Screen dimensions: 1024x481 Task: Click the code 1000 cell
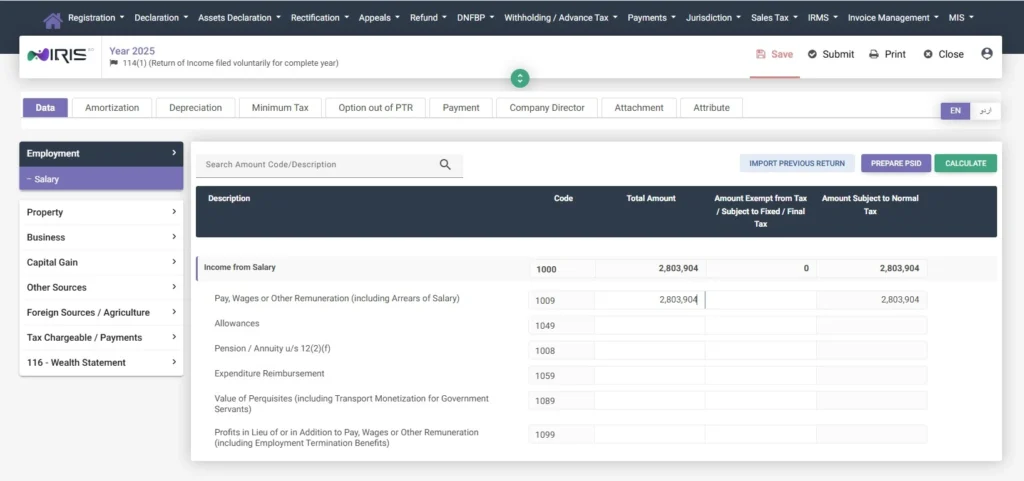[562, 269]
